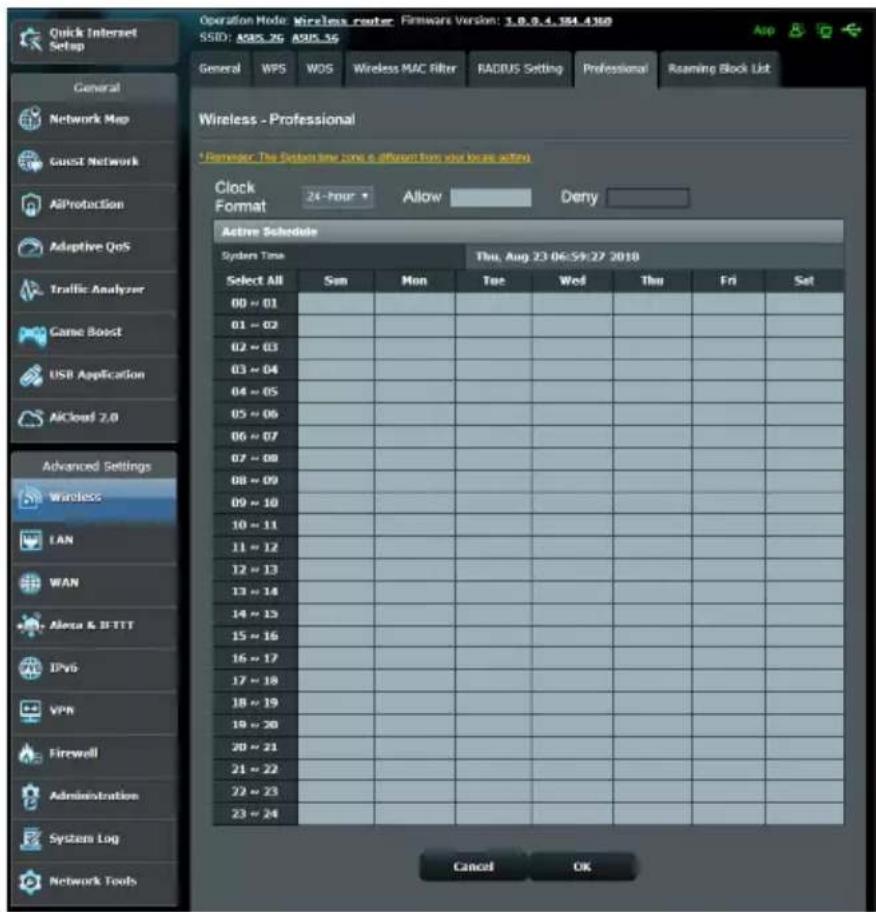Click the Wireless router operation mode link
This screenshot has width=876, height=912.
[x=343, y=22]
